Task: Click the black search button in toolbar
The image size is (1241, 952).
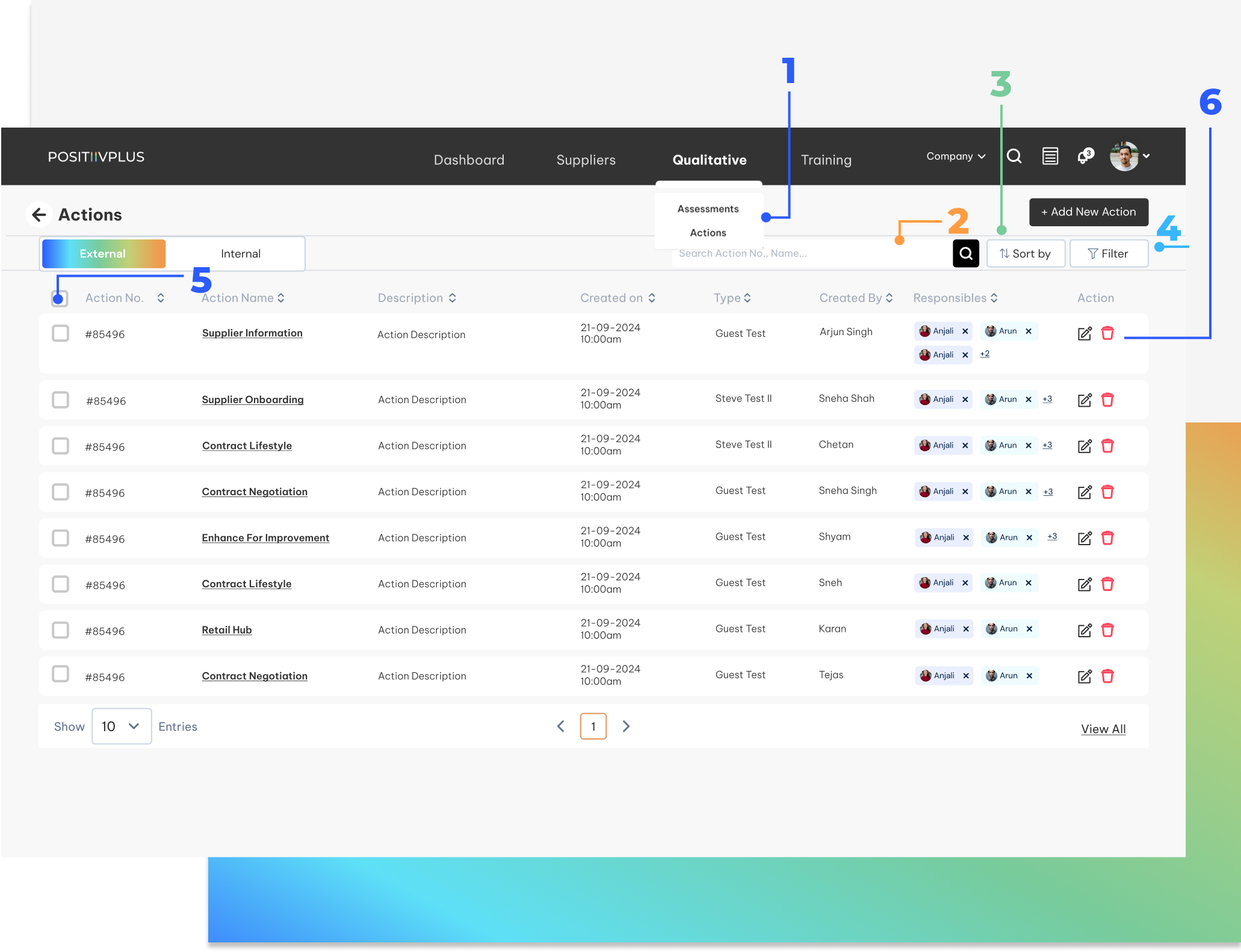Action: point(965,253)
